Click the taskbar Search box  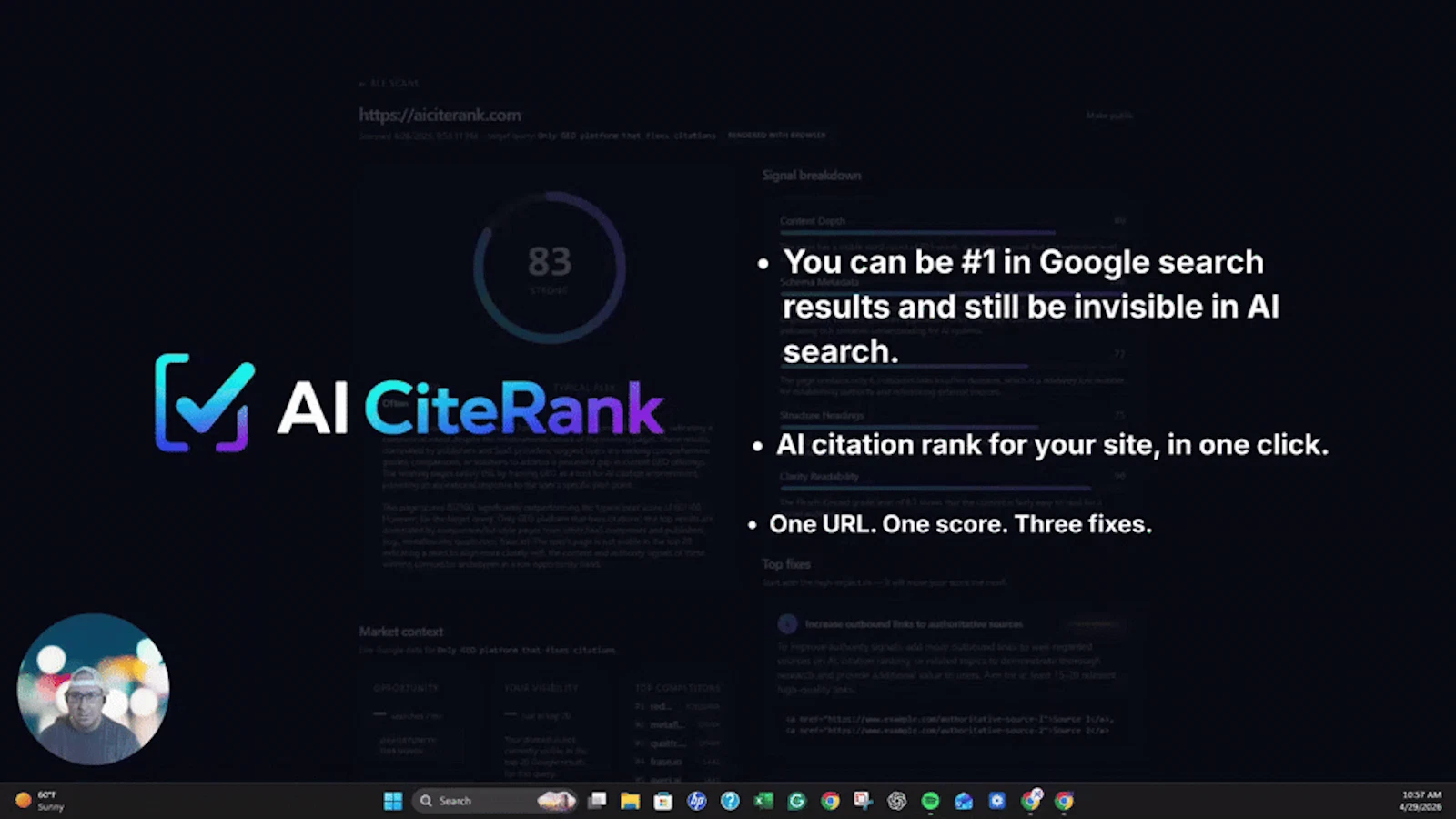coord(495,801)
